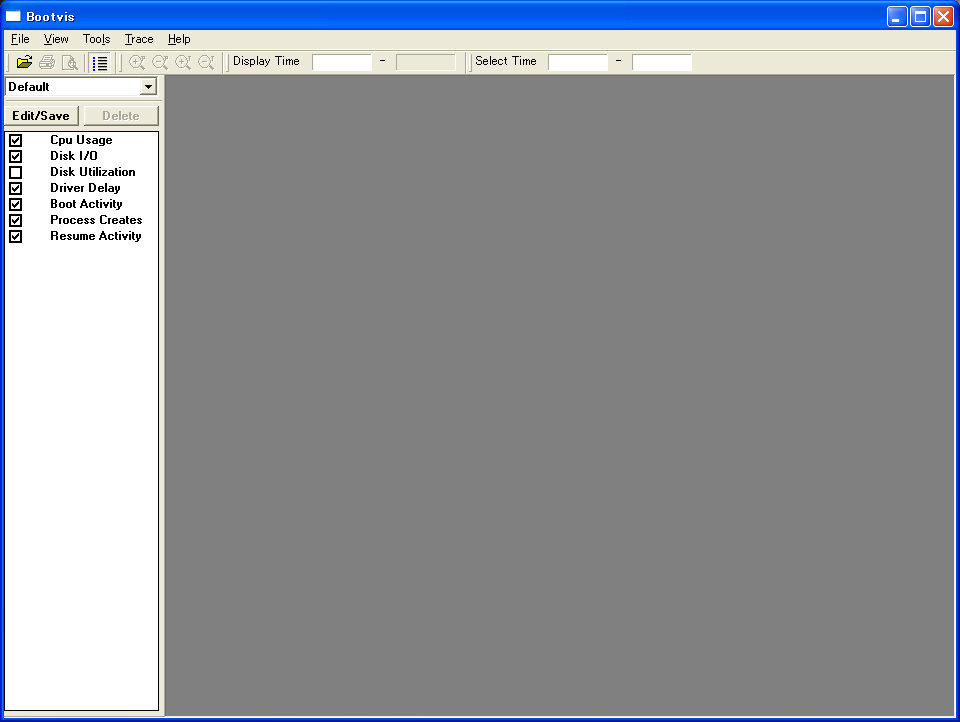Screen dimensions: 960x722
Task: Toggle the graph list panel icon
Action: click(100, 62)
